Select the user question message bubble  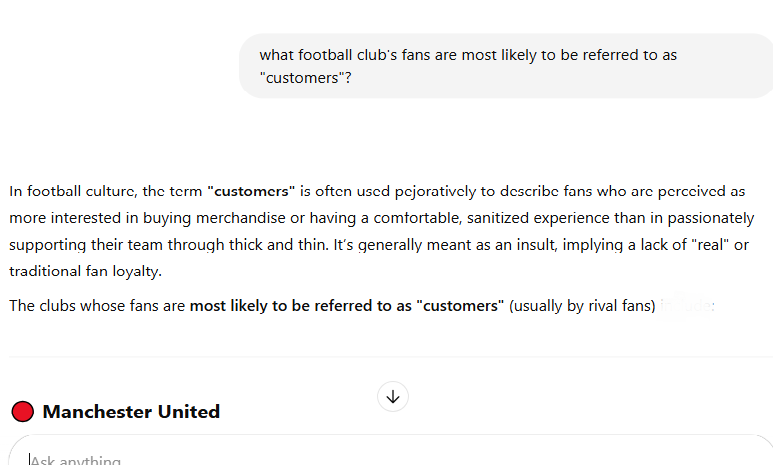[506, 66]
